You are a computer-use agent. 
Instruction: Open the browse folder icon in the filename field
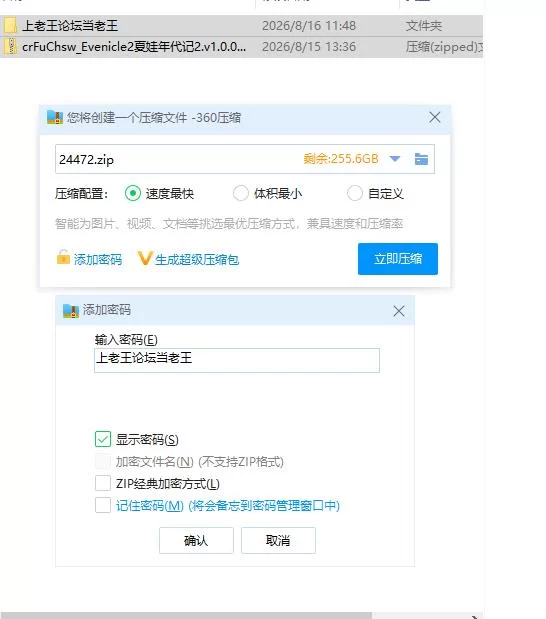421,159
